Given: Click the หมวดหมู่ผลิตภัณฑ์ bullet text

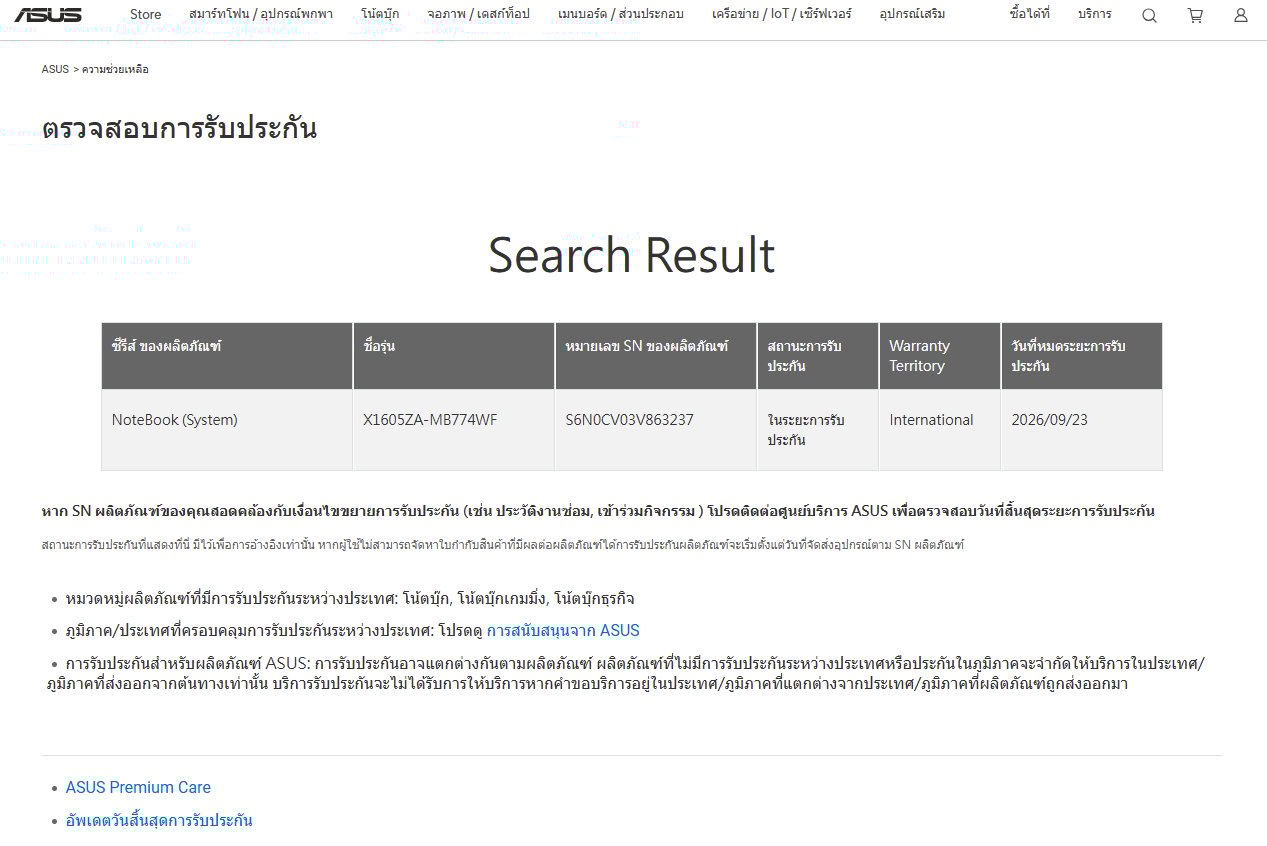Looking at the screenshot, I should [350, 598].
